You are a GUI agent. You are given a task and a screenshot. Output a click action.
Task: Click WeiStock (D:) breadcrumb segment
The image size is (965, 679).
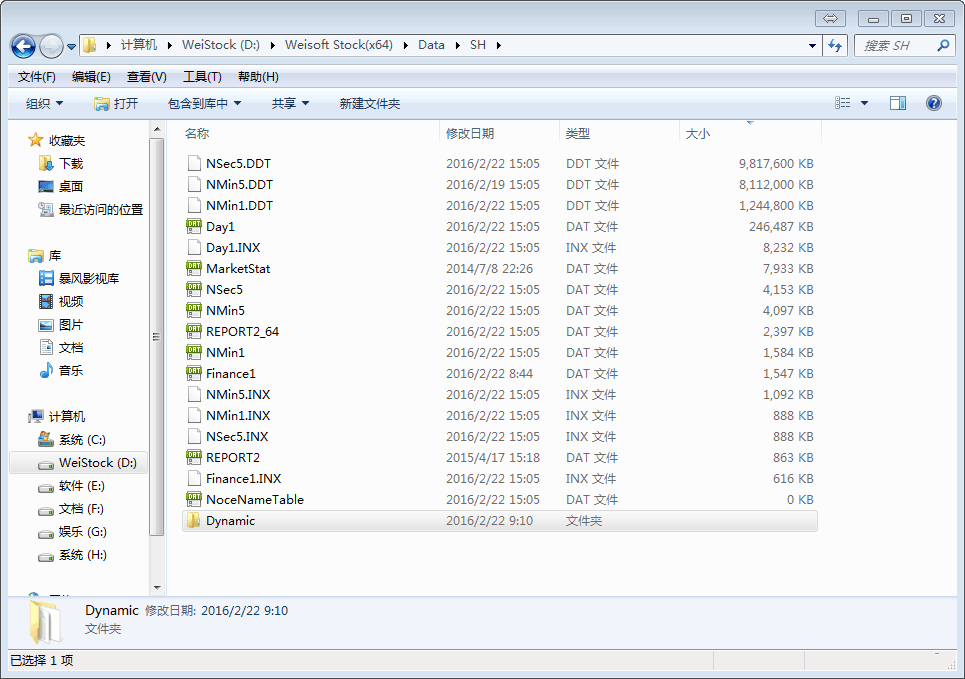(x=221, y=45)
